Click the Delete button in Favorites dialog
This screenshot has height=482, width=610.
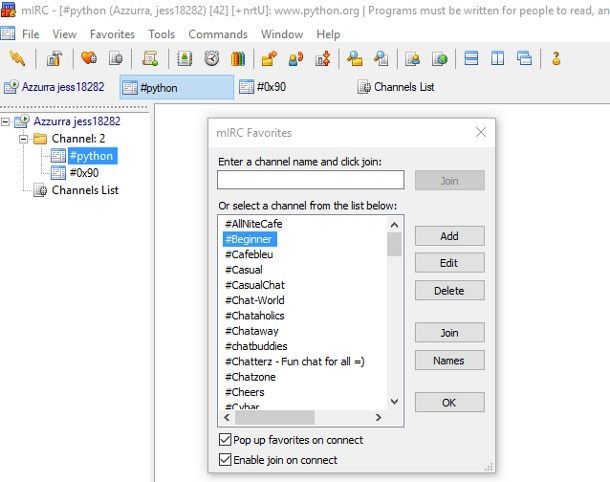(x=449, y=290)
